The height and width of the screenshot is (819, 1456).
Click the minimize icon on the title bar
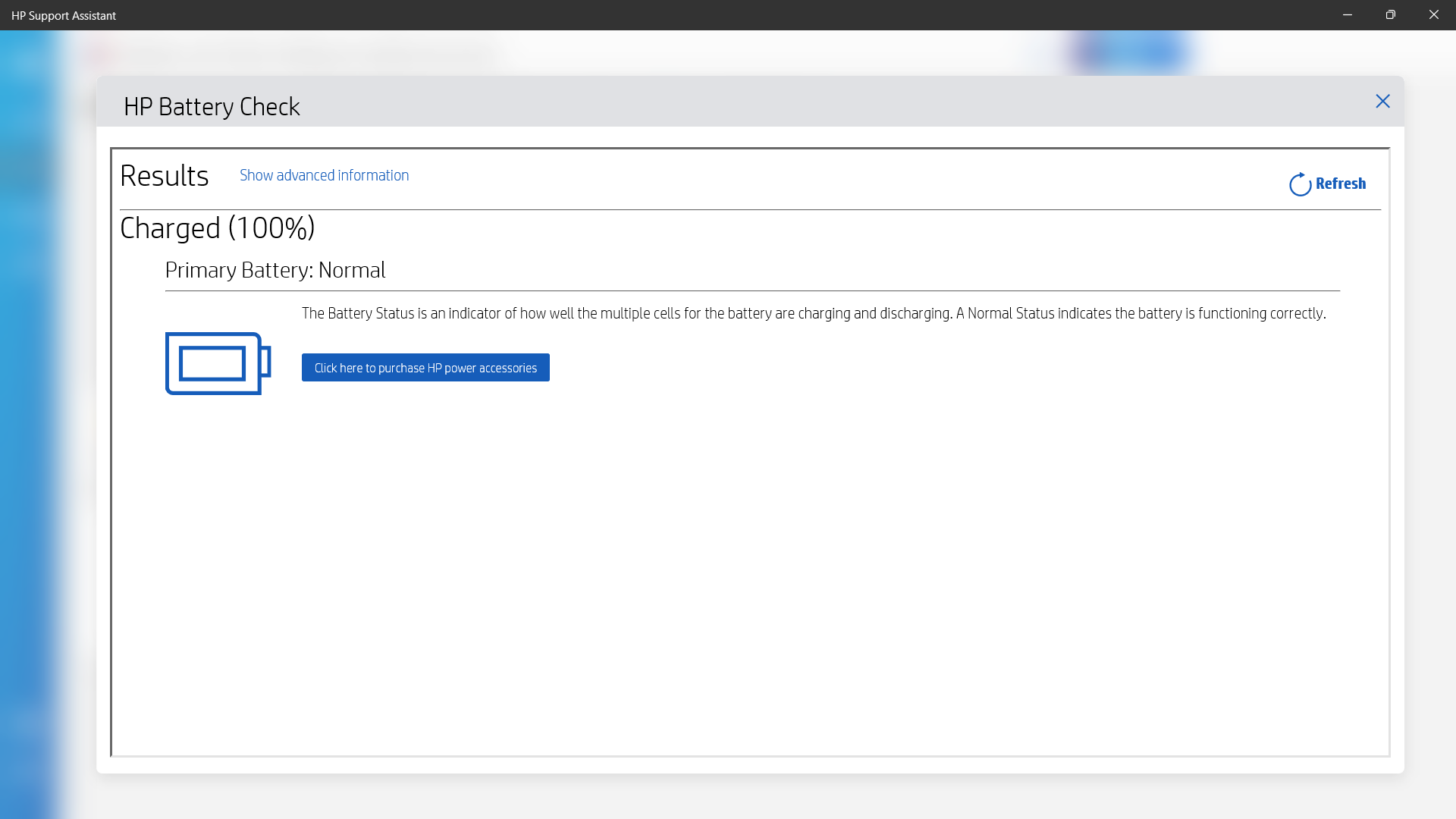click(x=1347, y=14)
